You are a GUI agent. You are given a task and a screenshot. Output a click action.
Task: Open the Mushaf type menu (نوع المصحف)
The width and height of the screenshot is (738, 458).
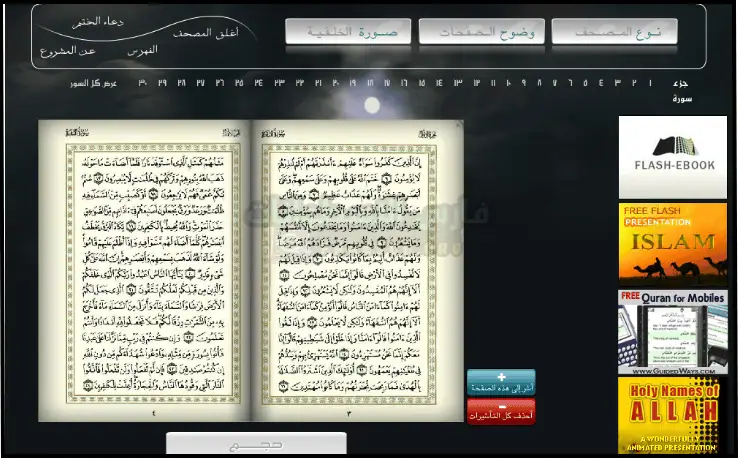628,32
